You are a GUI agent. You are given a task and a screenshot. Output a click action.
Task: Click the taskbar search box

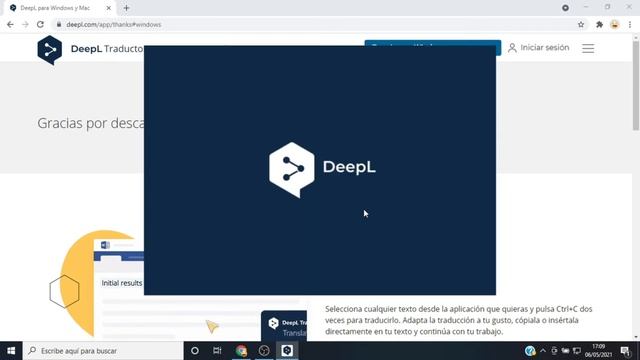pos(103,351)
